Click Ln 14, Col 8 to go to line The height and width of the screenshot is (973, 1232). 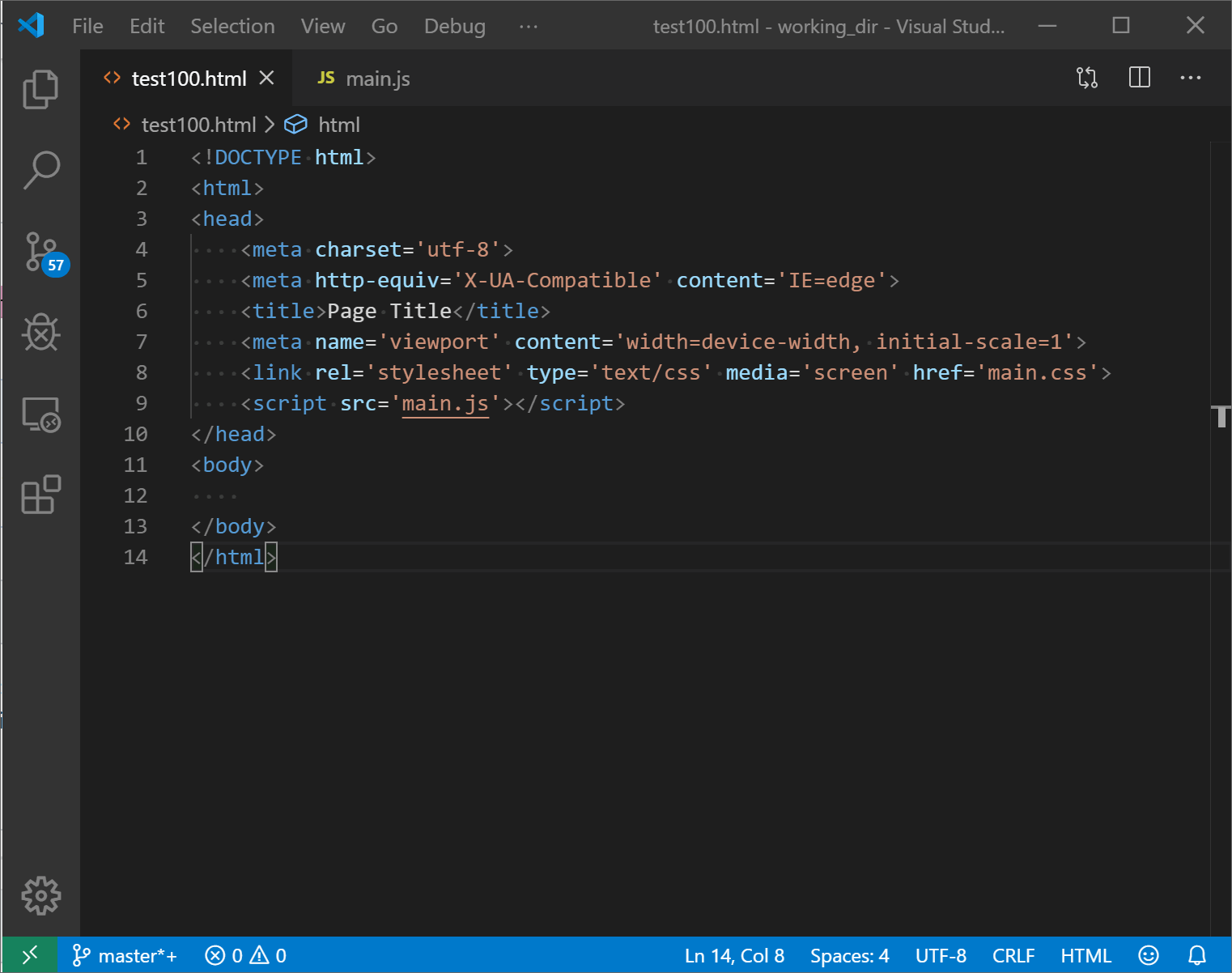pyautogui.click(x=733, y=955)
